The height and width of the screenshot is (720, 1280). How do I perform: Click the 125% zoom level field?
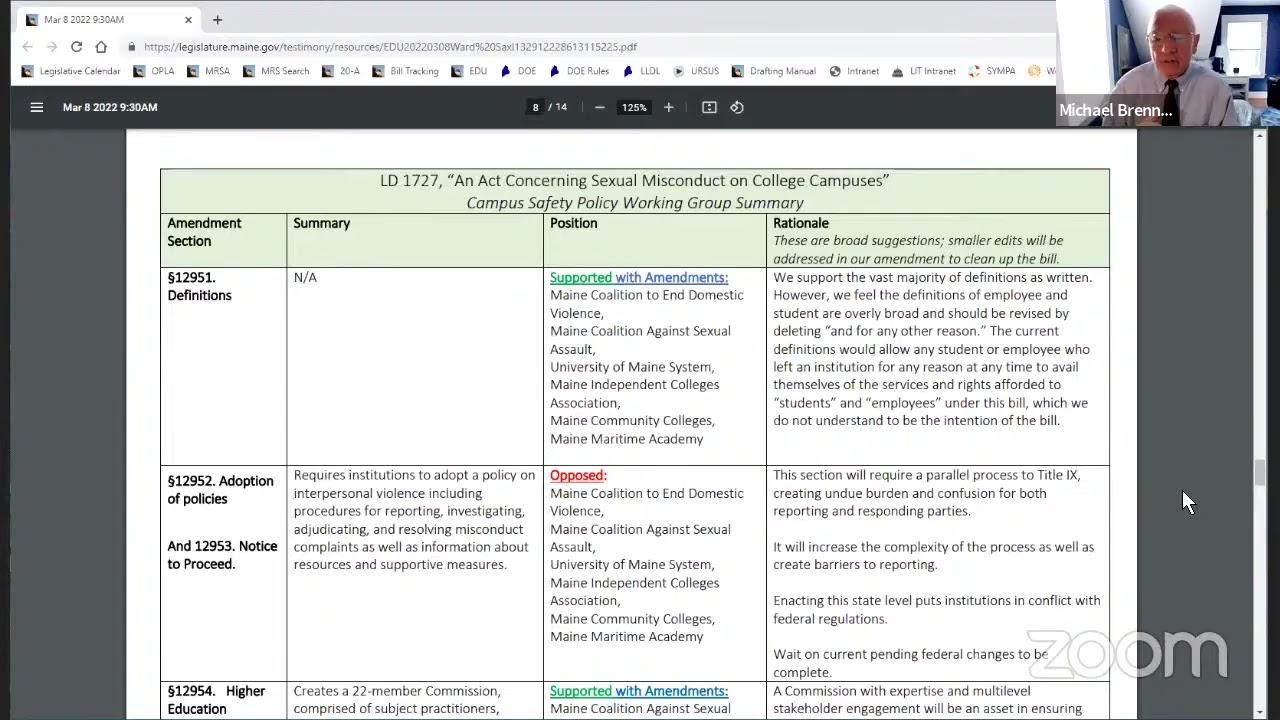tap(634, 107)
